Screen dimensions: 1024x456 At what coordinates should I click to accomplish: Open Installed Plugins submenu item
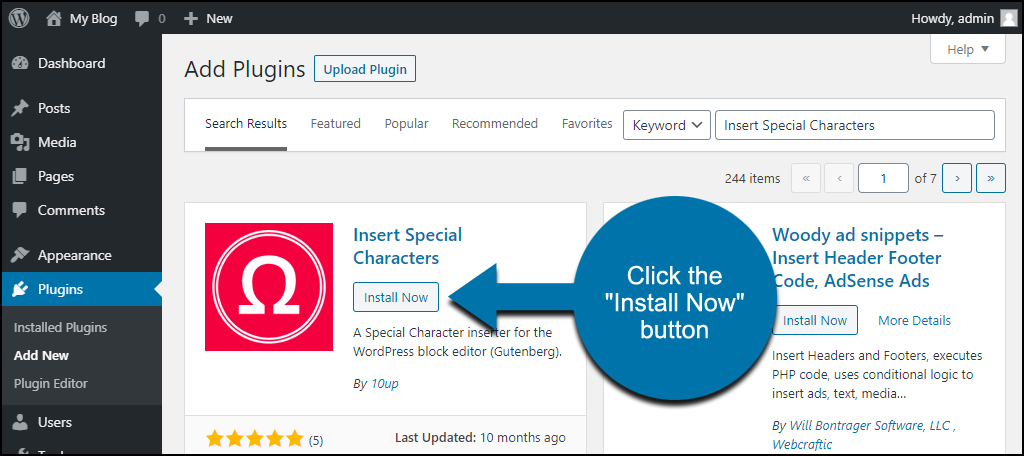(60, 327)
